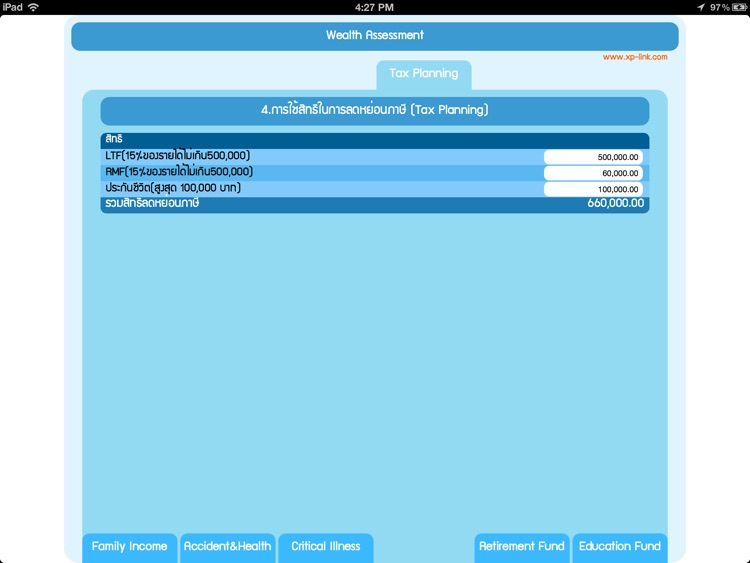This screenshot has width=750, height=563.
Task: Tap the 97% battery percentage
Action: [x=720, y=7]
